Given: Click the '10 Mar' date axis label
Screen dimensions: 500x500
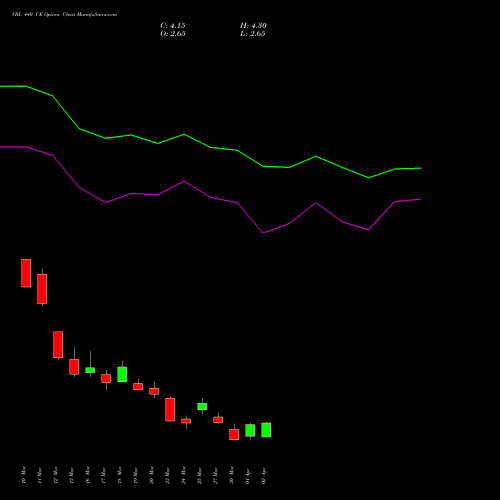Looking at the screenshot, I should pyautogui.click(x=23, y=475).
